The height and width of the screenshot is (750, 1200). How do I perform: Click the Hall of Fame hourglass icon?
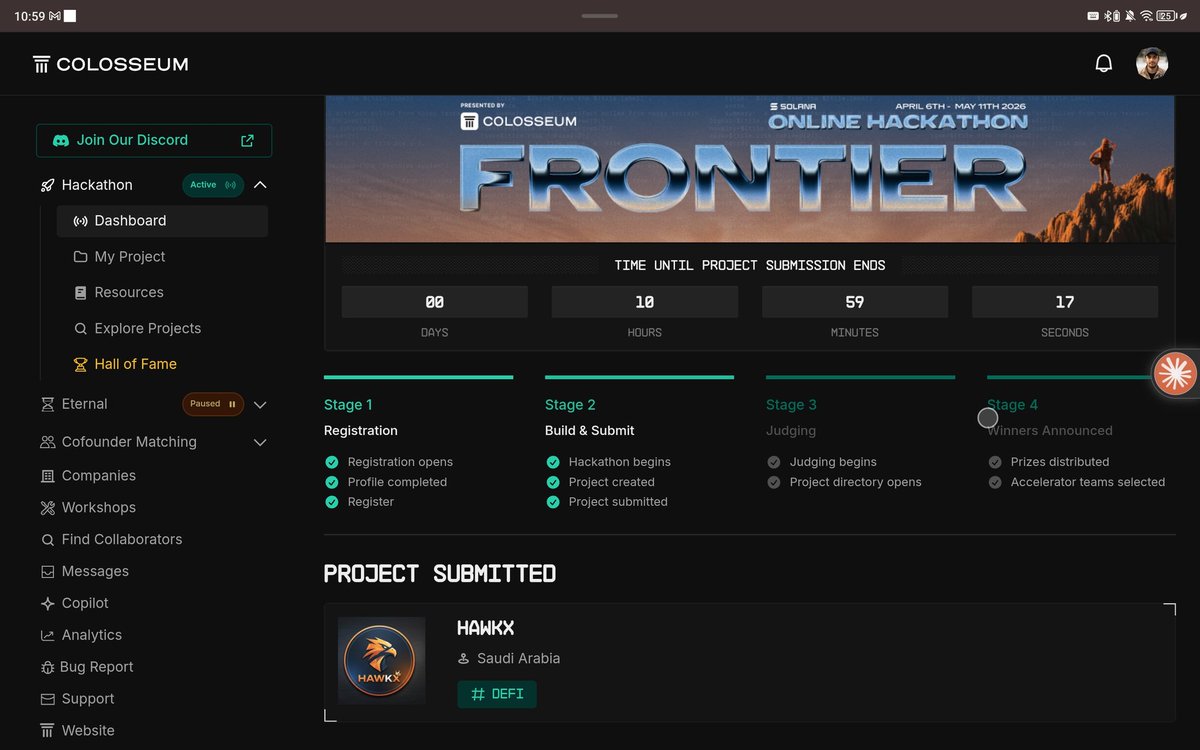[x=81, y=365]
